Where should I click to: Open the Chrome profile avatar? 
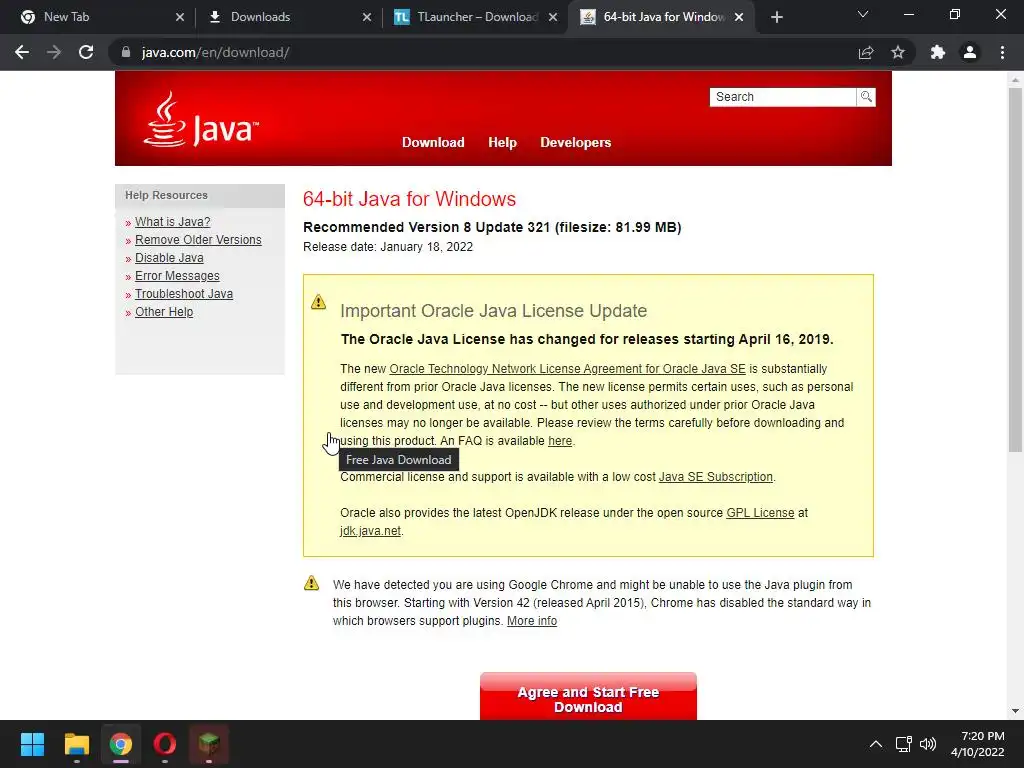tap(970, 52)
